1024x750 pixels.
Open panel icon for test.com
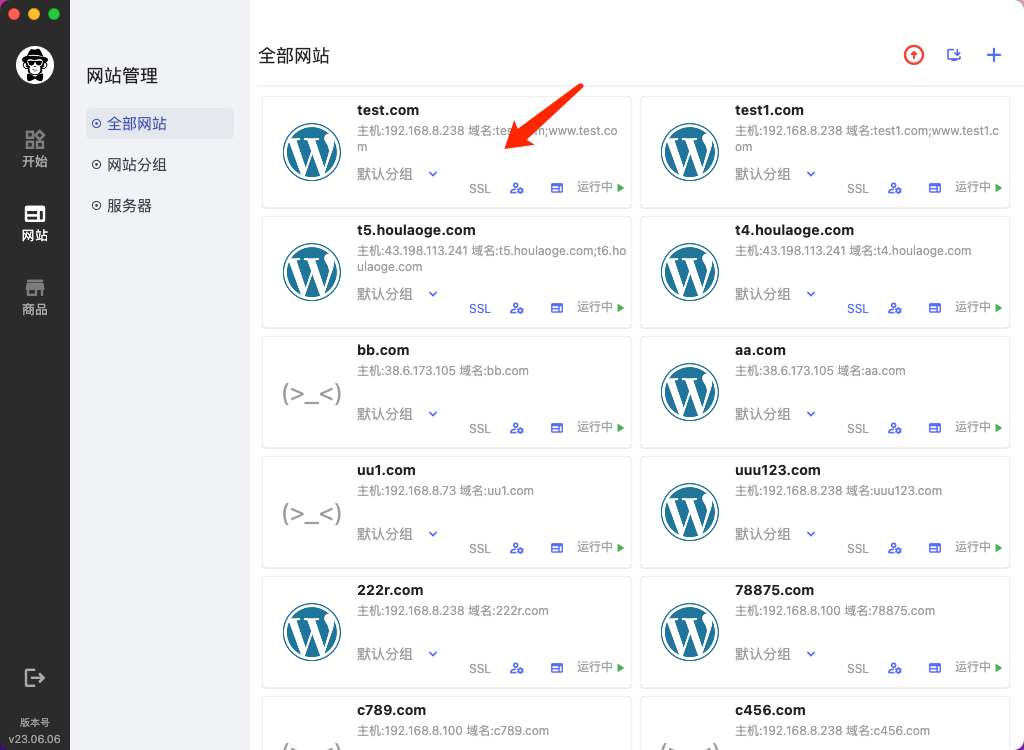coord(557,188)
